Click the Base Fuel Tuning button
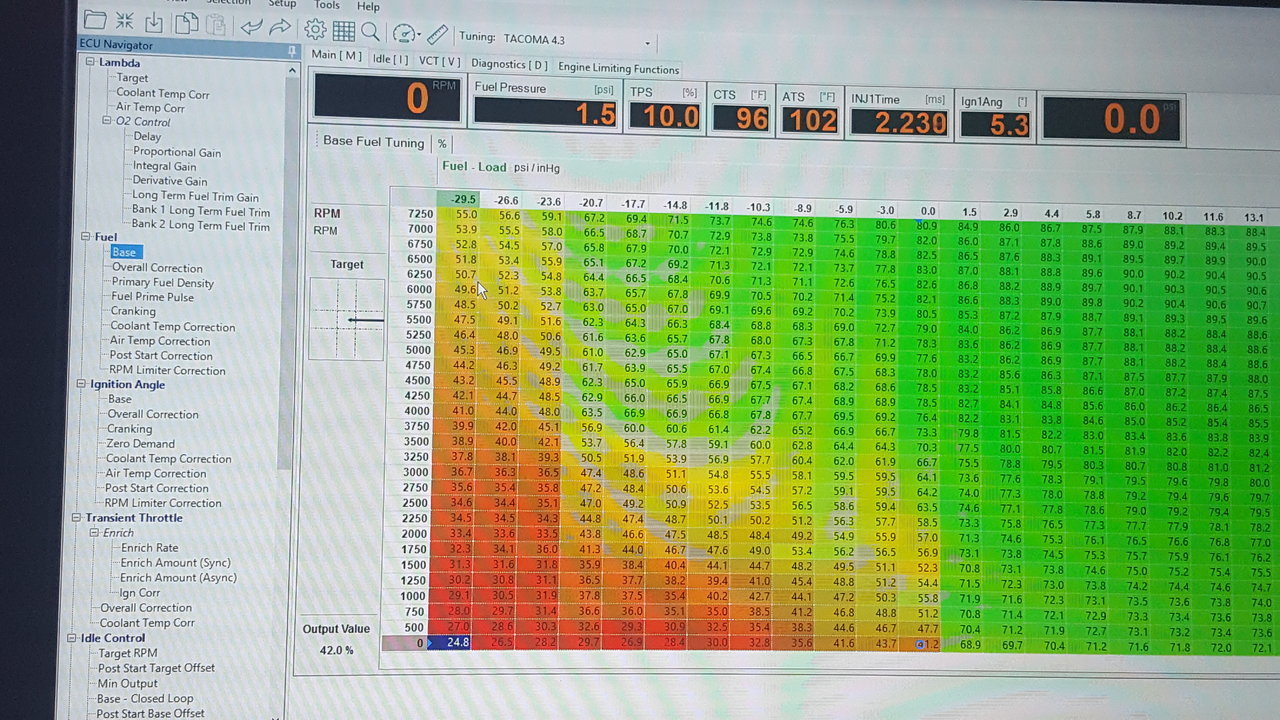 (x=373, y=142)
